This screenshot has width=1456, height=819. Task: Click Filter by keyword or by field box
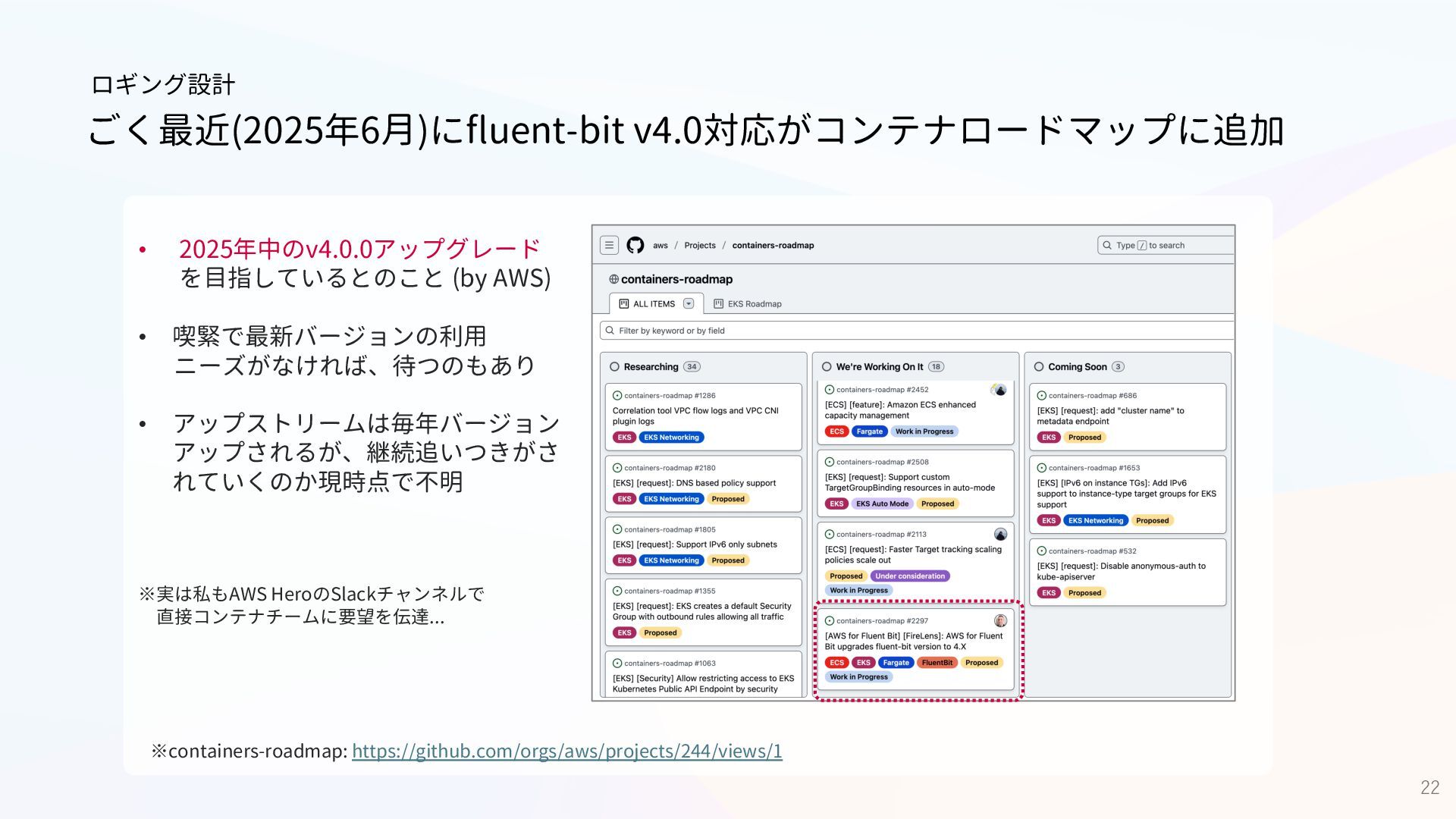917,331
